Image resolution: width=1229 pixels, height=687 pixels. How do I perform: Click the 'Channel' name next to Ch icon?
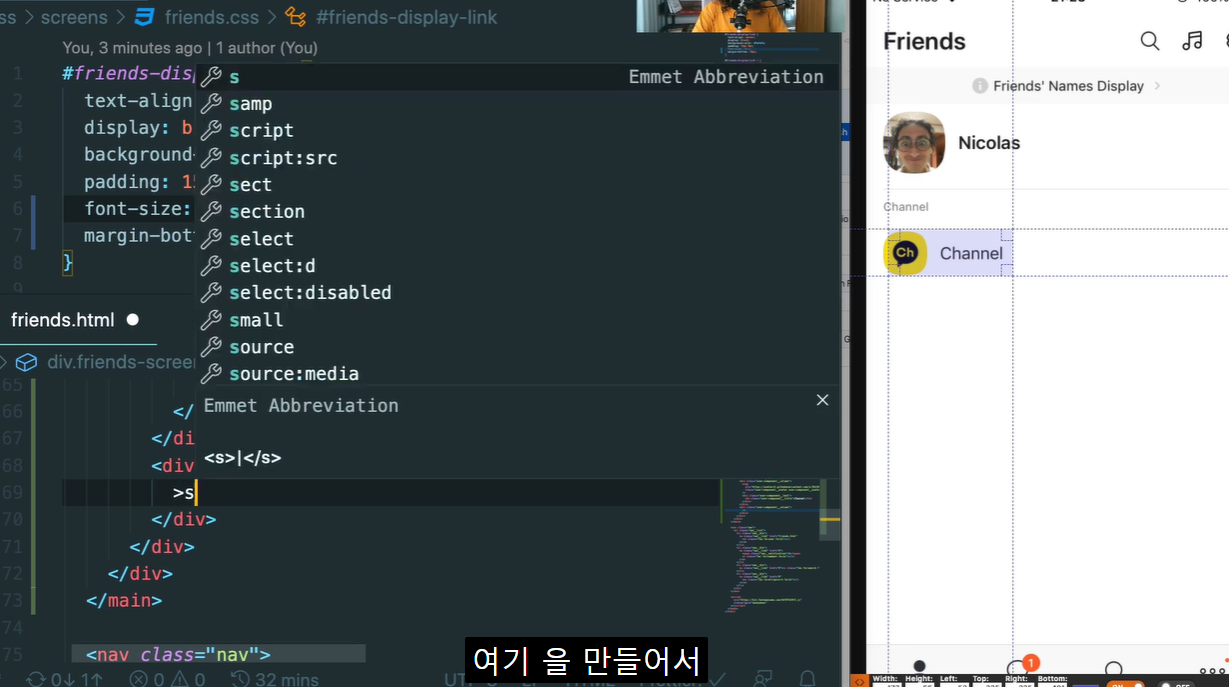971,254
